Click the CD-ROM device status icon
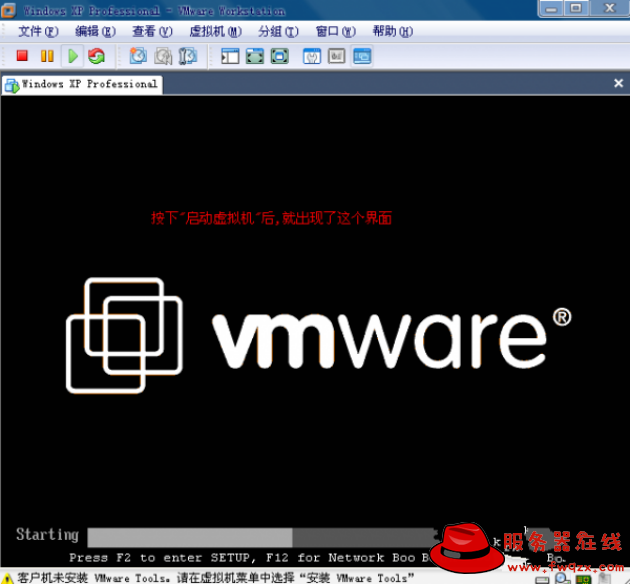The image size is (630, 584). 562,579
